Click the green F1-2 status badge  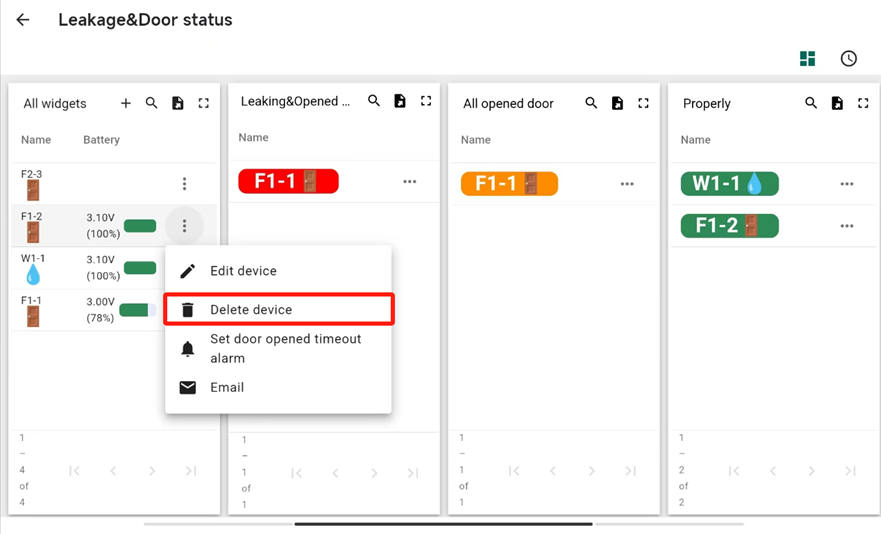click(x=729, y=226)
